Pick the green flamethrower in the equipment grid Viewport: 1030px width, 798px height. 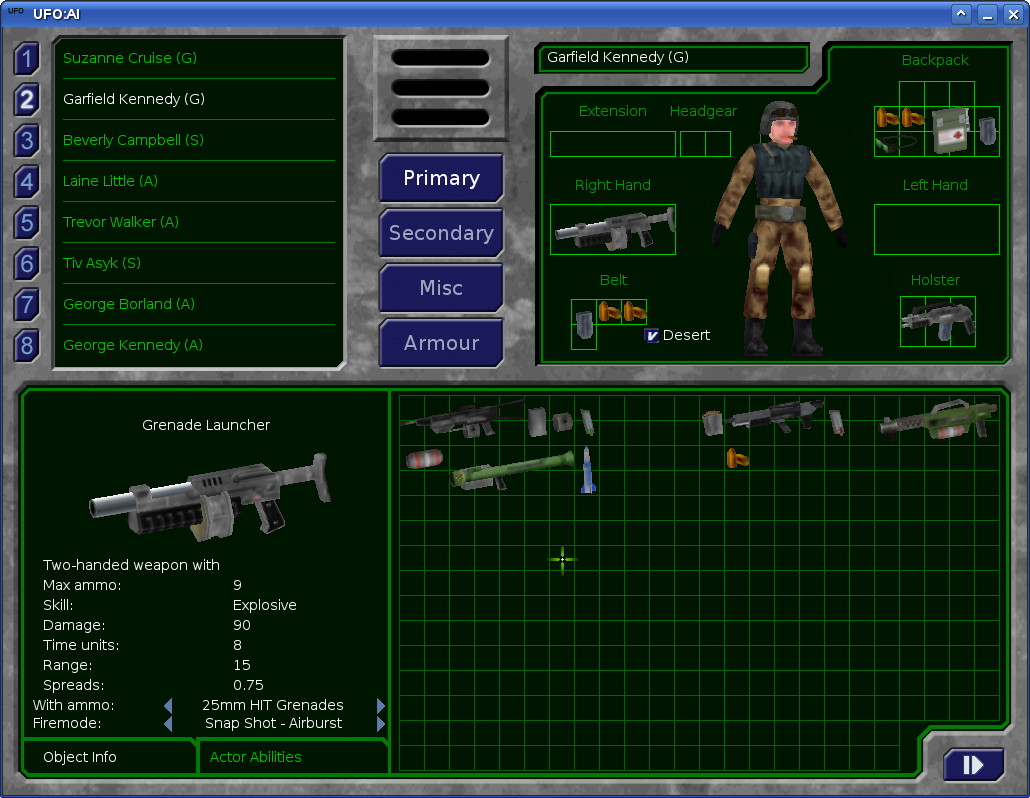click(938, 420)
